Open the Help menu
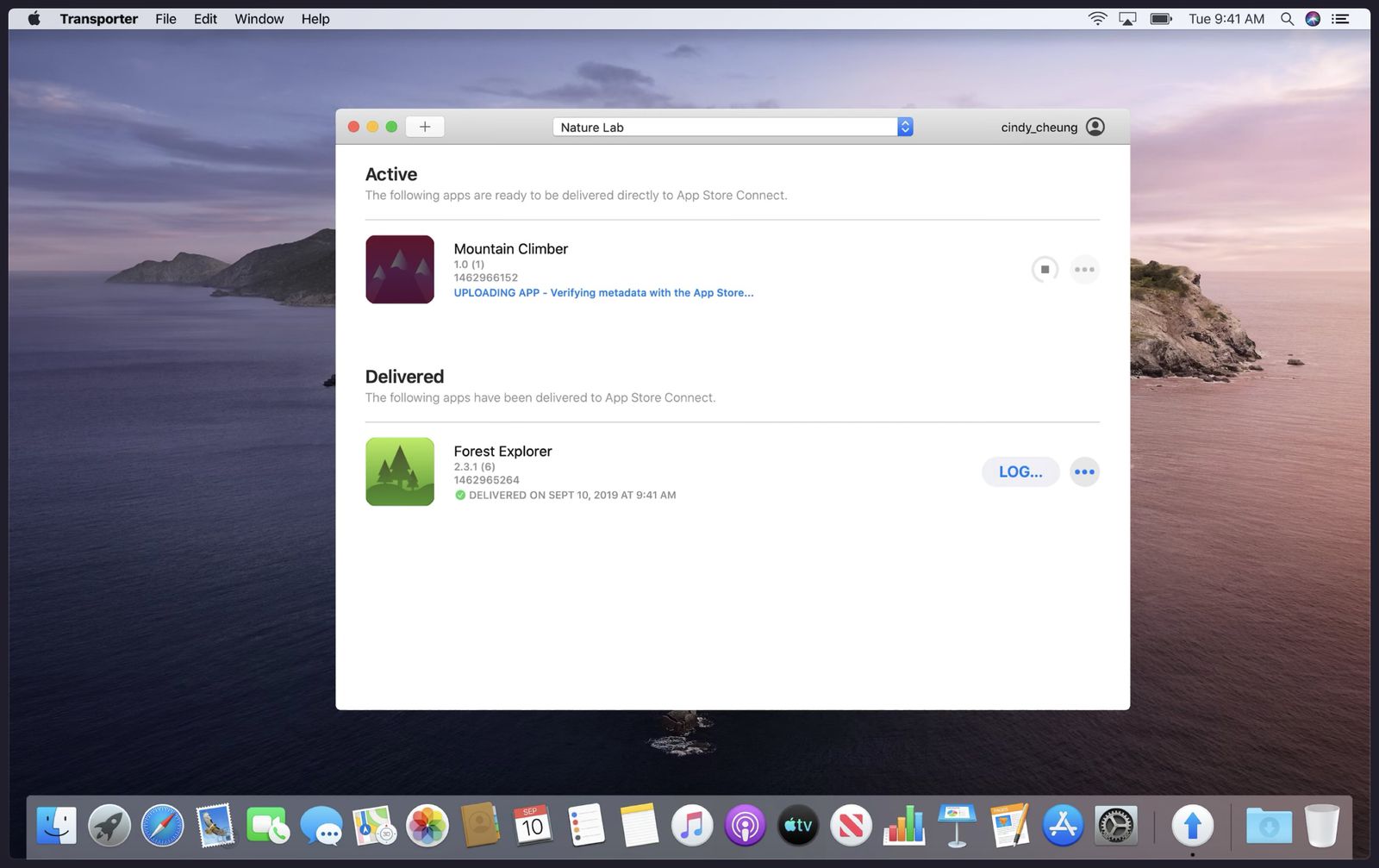This screenshot has width=1379, height=868. (315, 18)
